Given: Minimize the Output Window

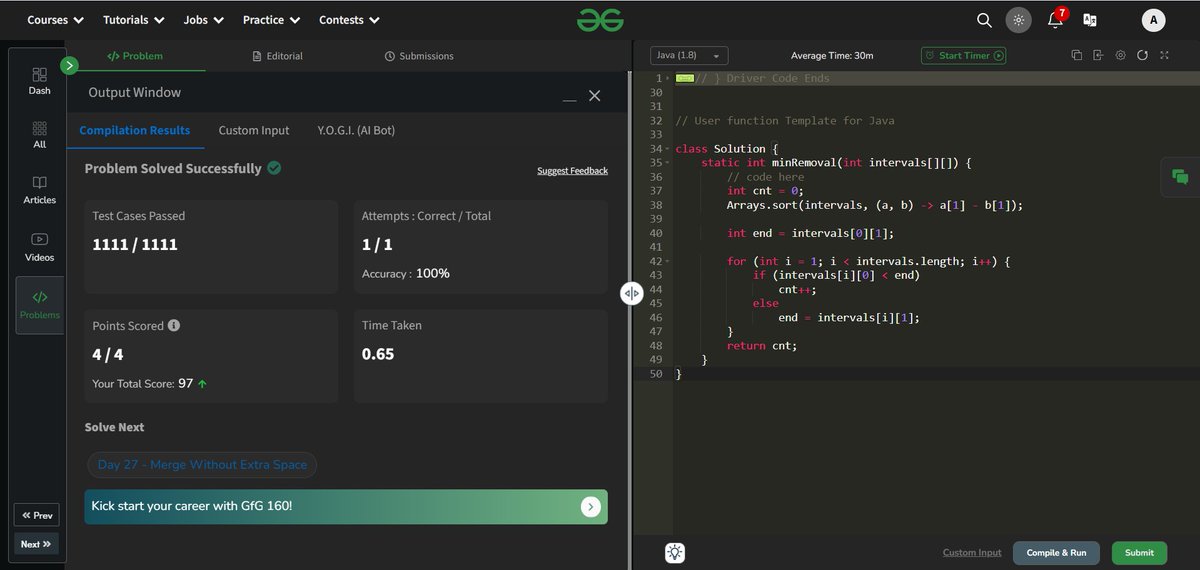Looking at the screenshot, I should (x=570, y=99).
